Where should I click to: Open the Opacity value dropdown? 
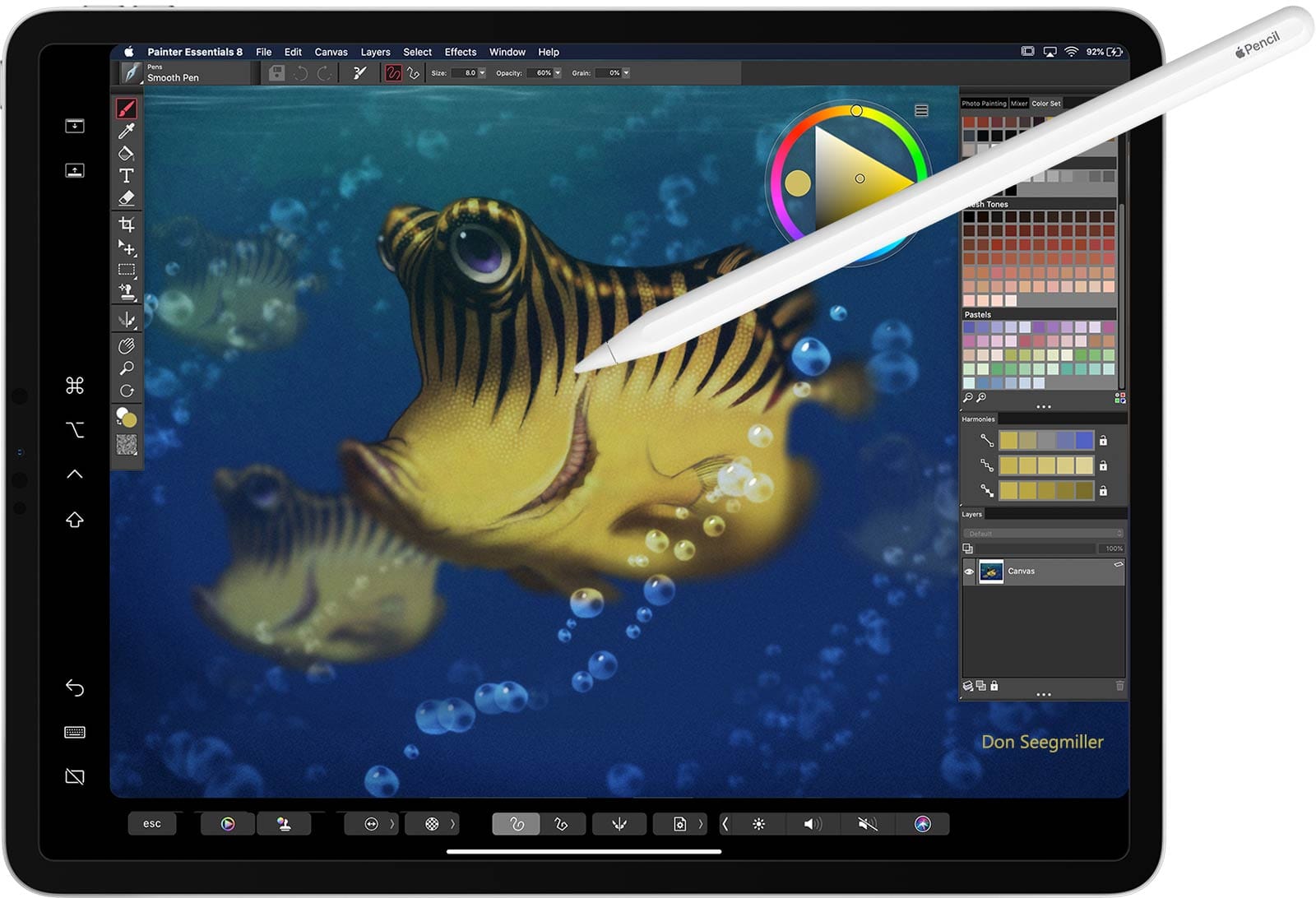[558, 73]
